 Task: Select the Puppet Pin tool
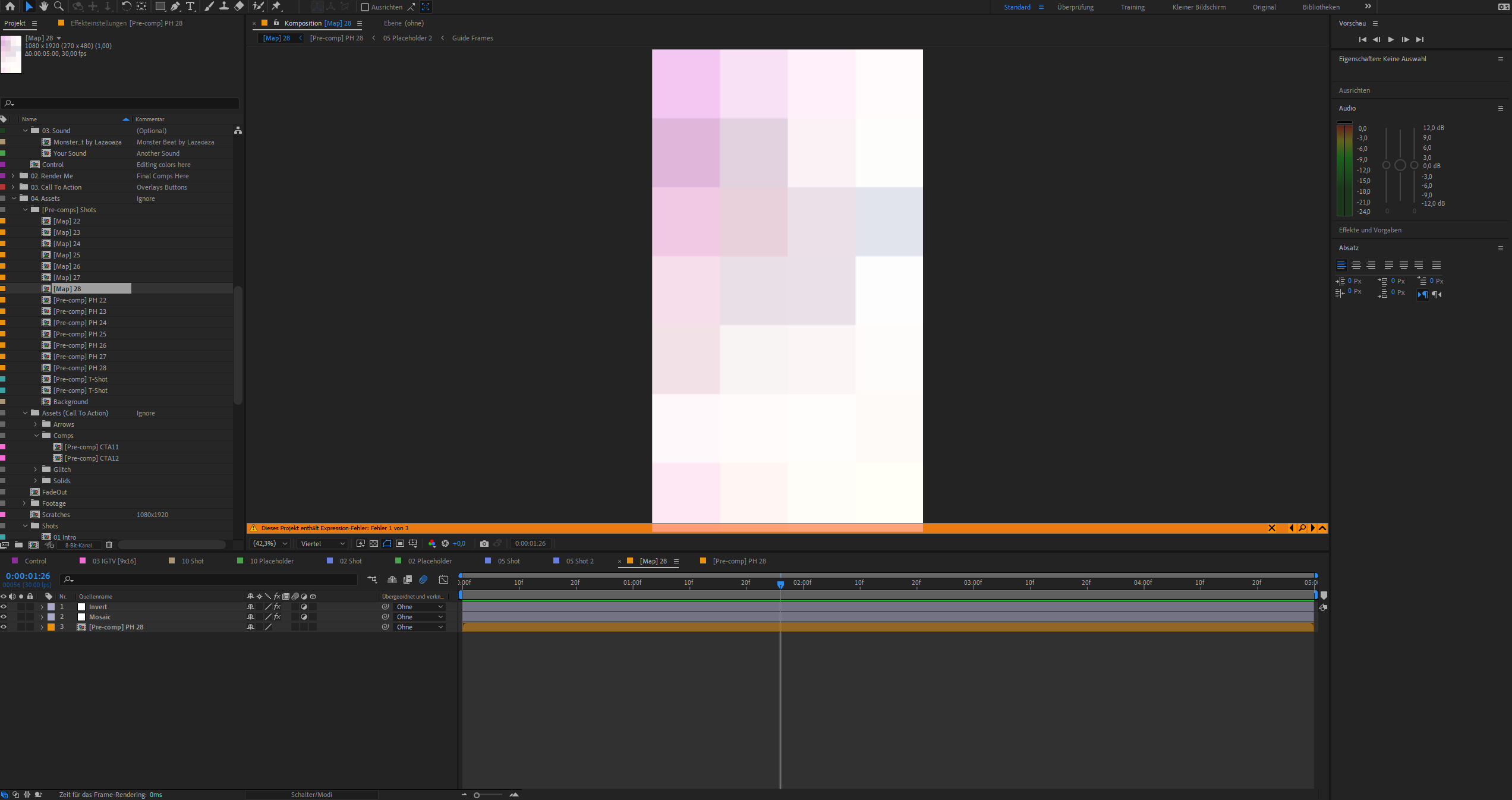click(277, 7)
